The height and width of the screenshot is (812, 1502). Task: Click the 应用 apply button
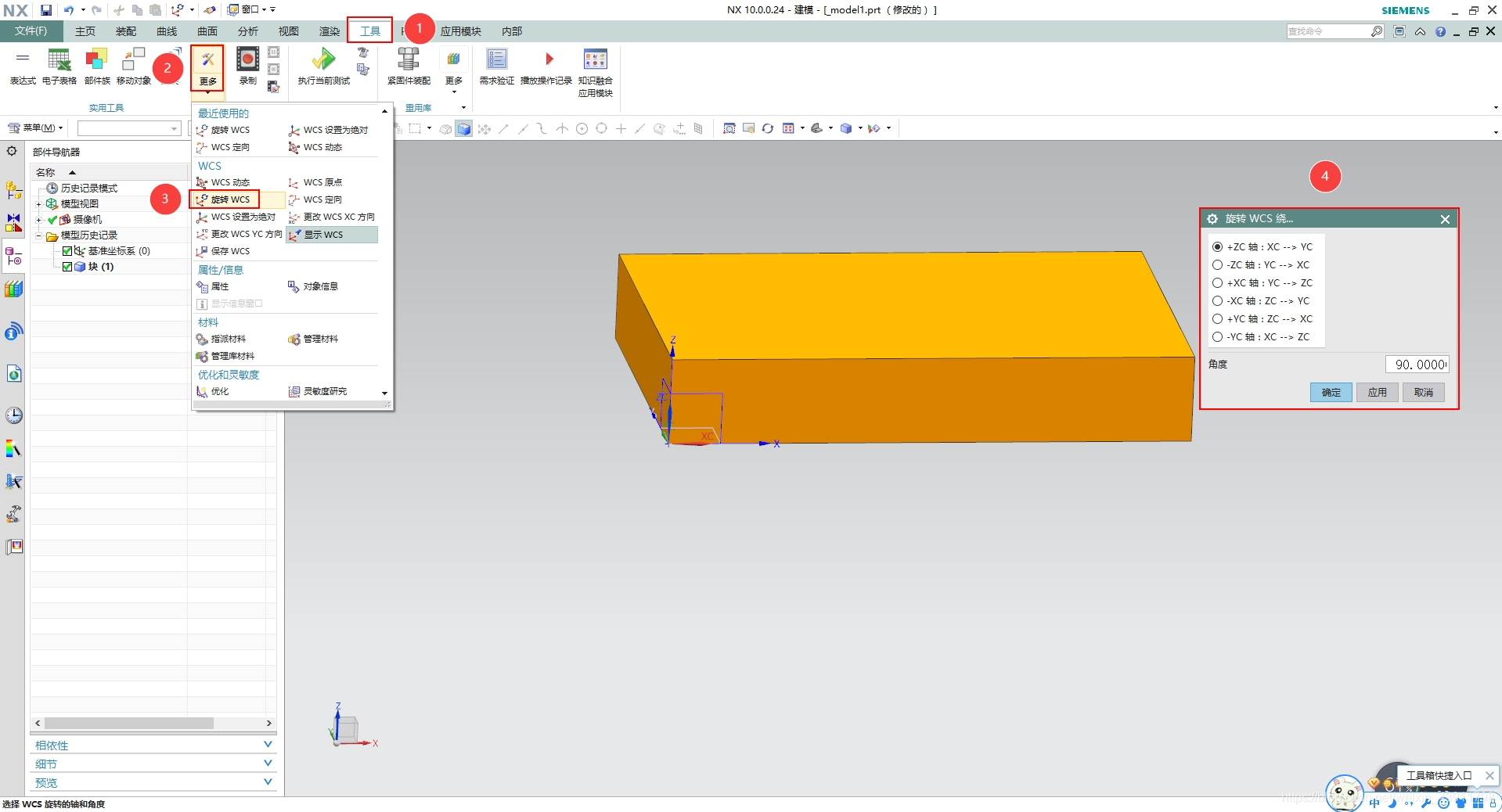click(1377, 392)
